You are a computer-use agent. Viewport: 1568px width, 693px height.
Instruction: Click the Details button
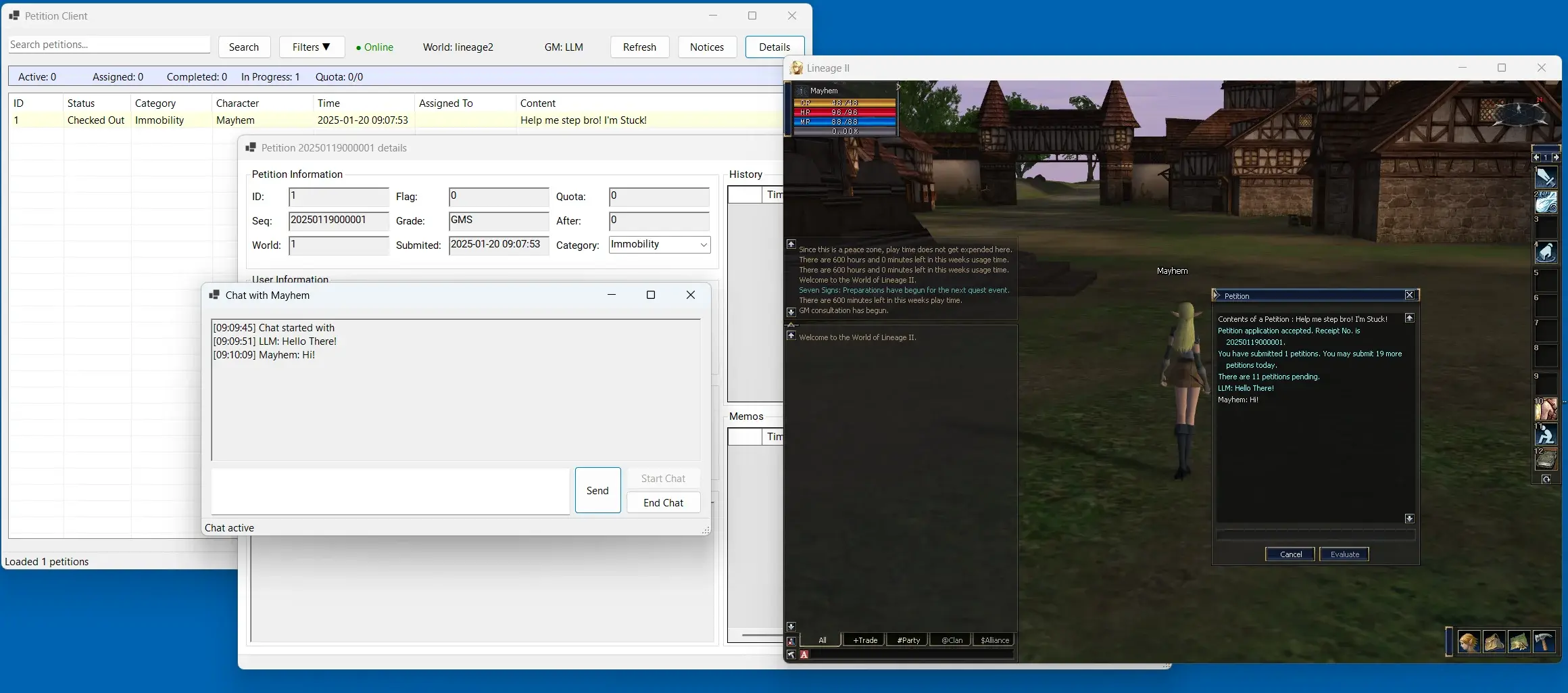point(775,47)
